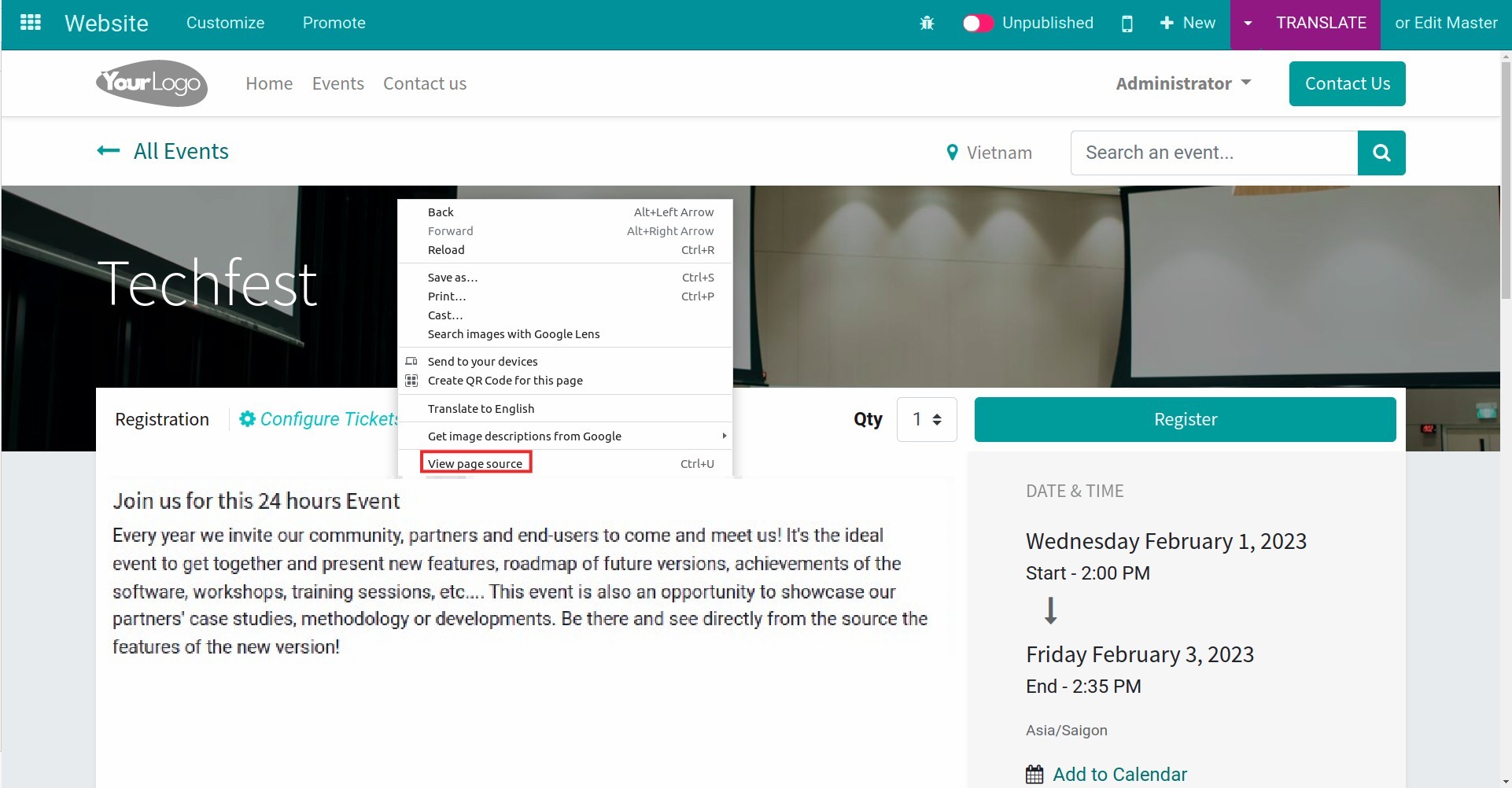Choose Translate to English
The height and width of the screenshot is (788, 1512).
tap(481, 407)
